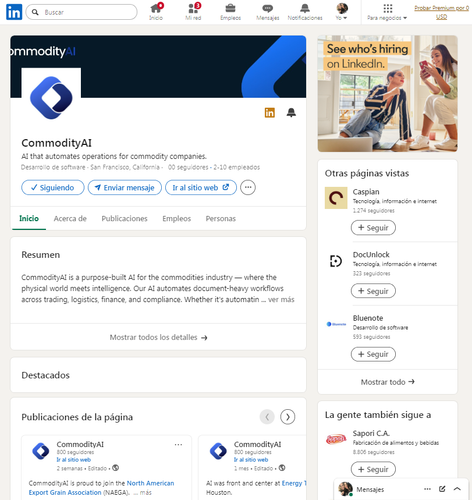The height and width of the screenshot is (500, 472).
Task: Switch to the Publicaciones tab
Action: pyautogui.click(x=124, y=219)
